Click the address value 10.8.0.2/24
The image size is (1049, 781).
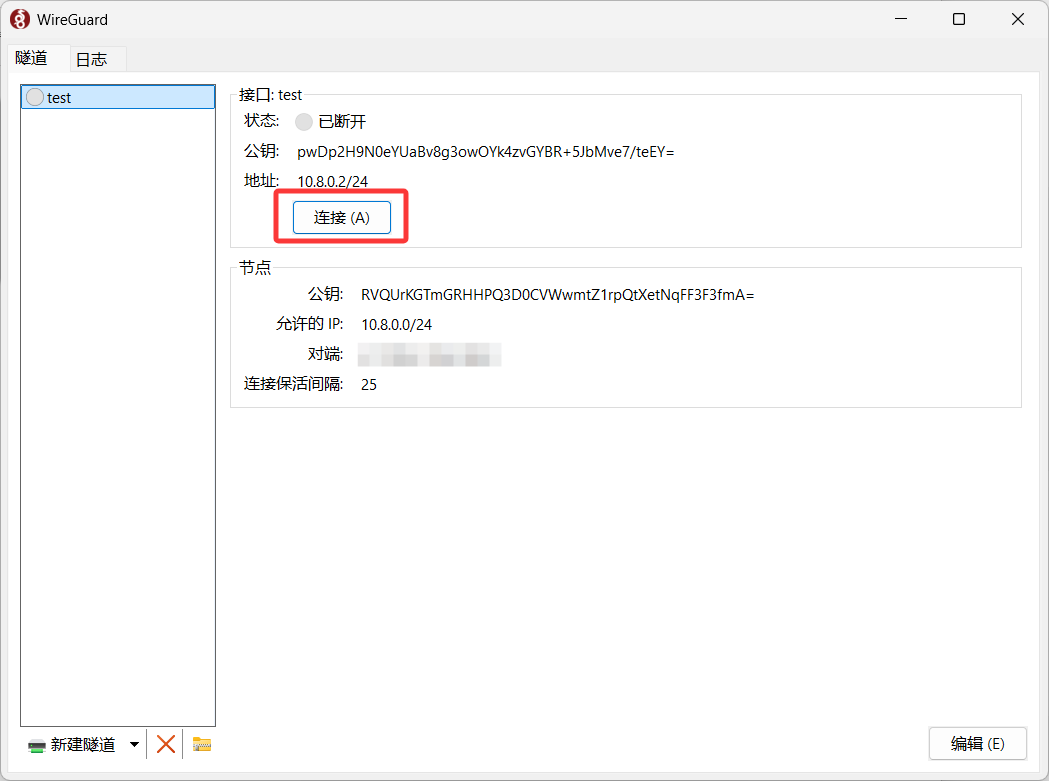coord(332,181)
